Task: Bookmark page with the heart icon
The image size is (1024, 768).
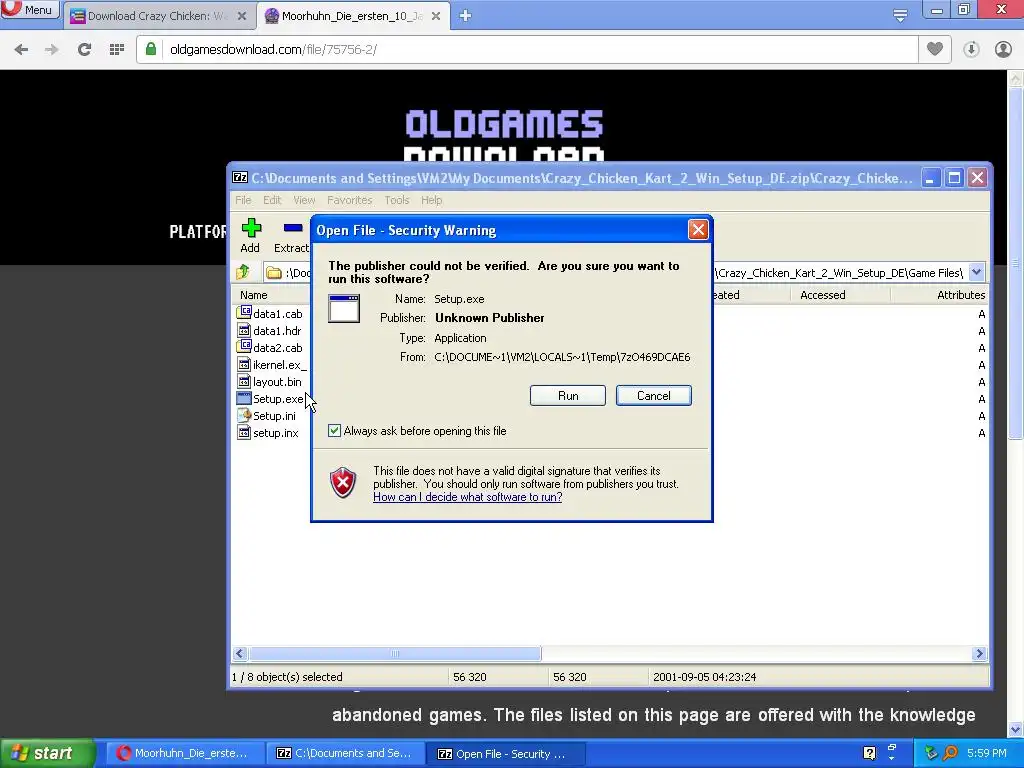Action: point(935,49)
